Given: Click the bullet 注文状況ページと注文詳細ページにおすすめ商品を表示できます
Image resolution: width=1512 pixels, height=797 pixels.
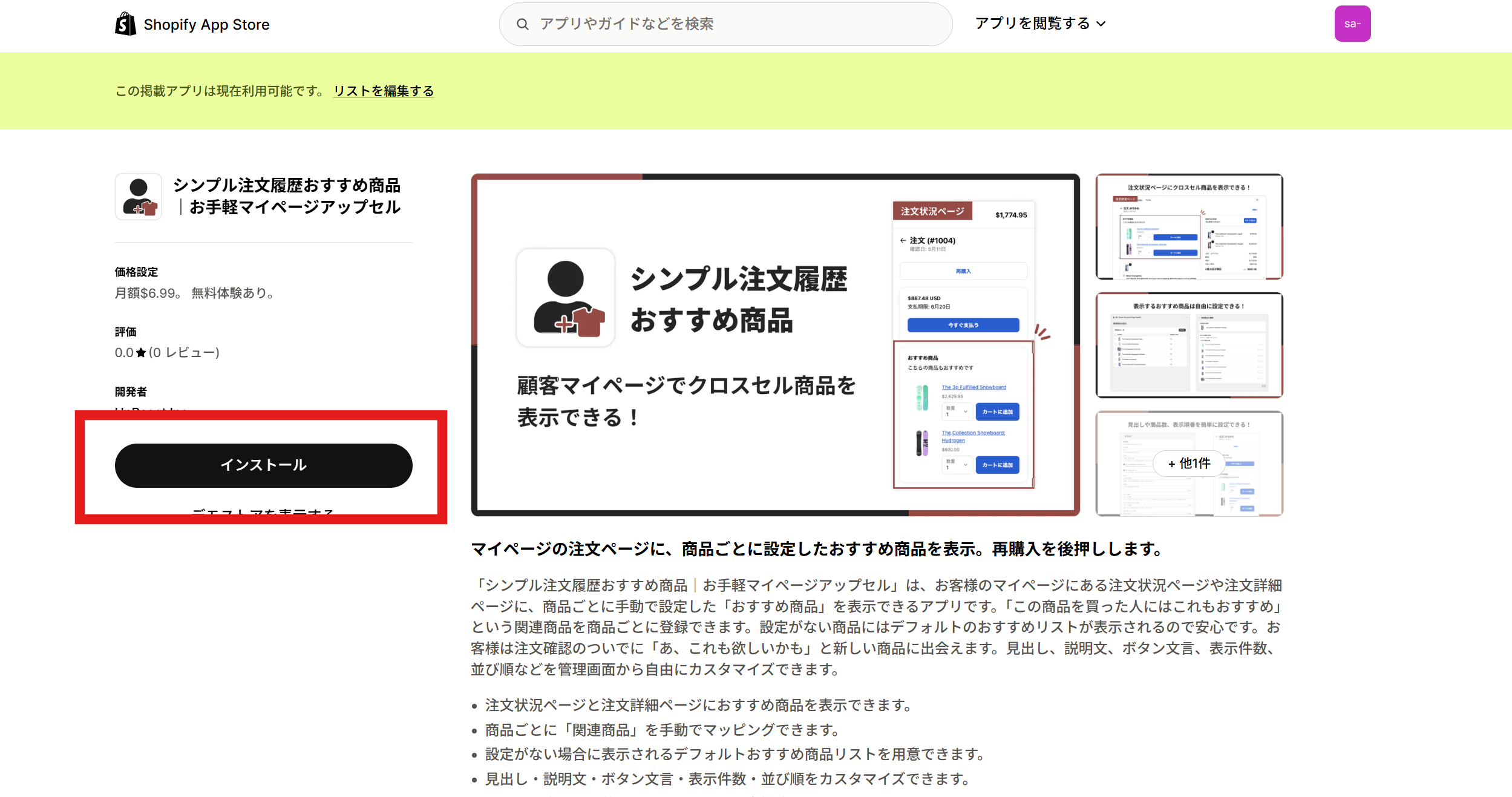Looking at the screenshot, I should (x=698, y=706).
